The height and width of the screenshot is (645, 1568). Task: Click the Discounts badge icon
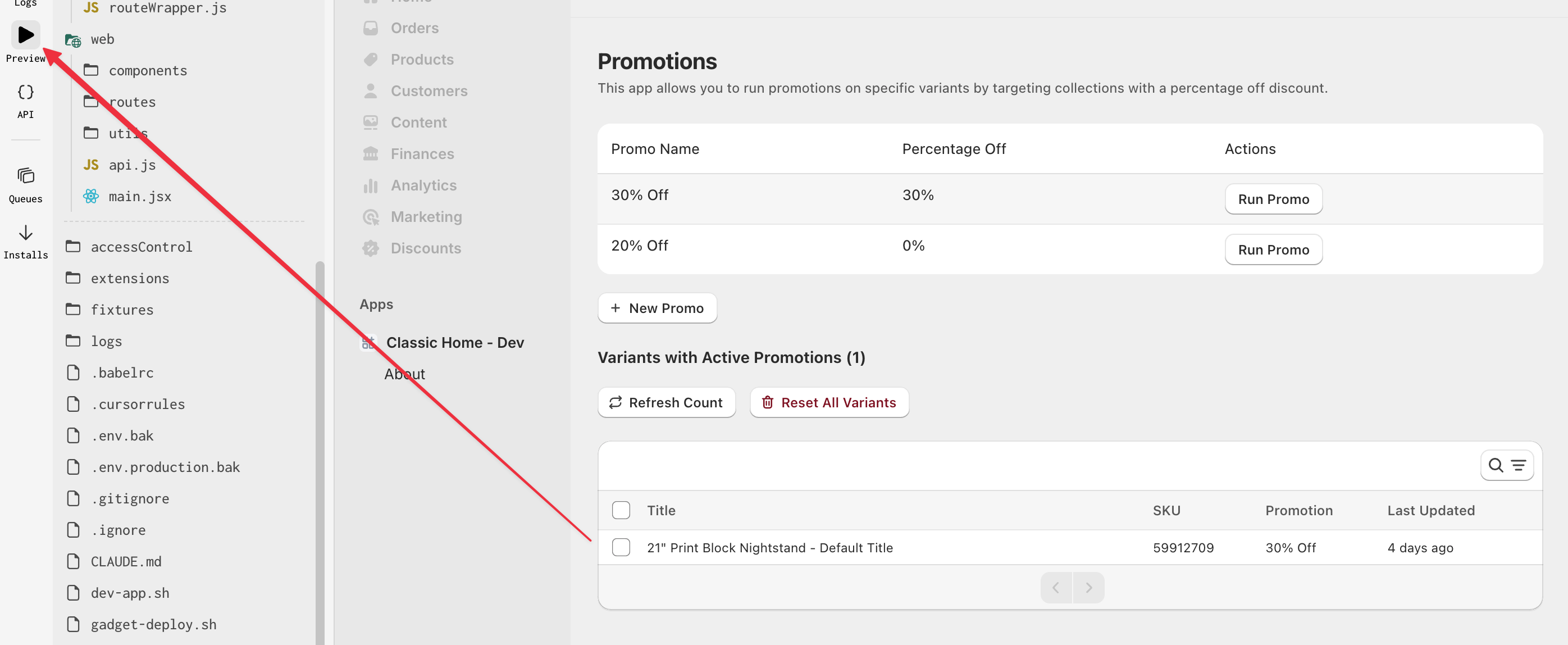pyautogui.click(x=370, y=248)
